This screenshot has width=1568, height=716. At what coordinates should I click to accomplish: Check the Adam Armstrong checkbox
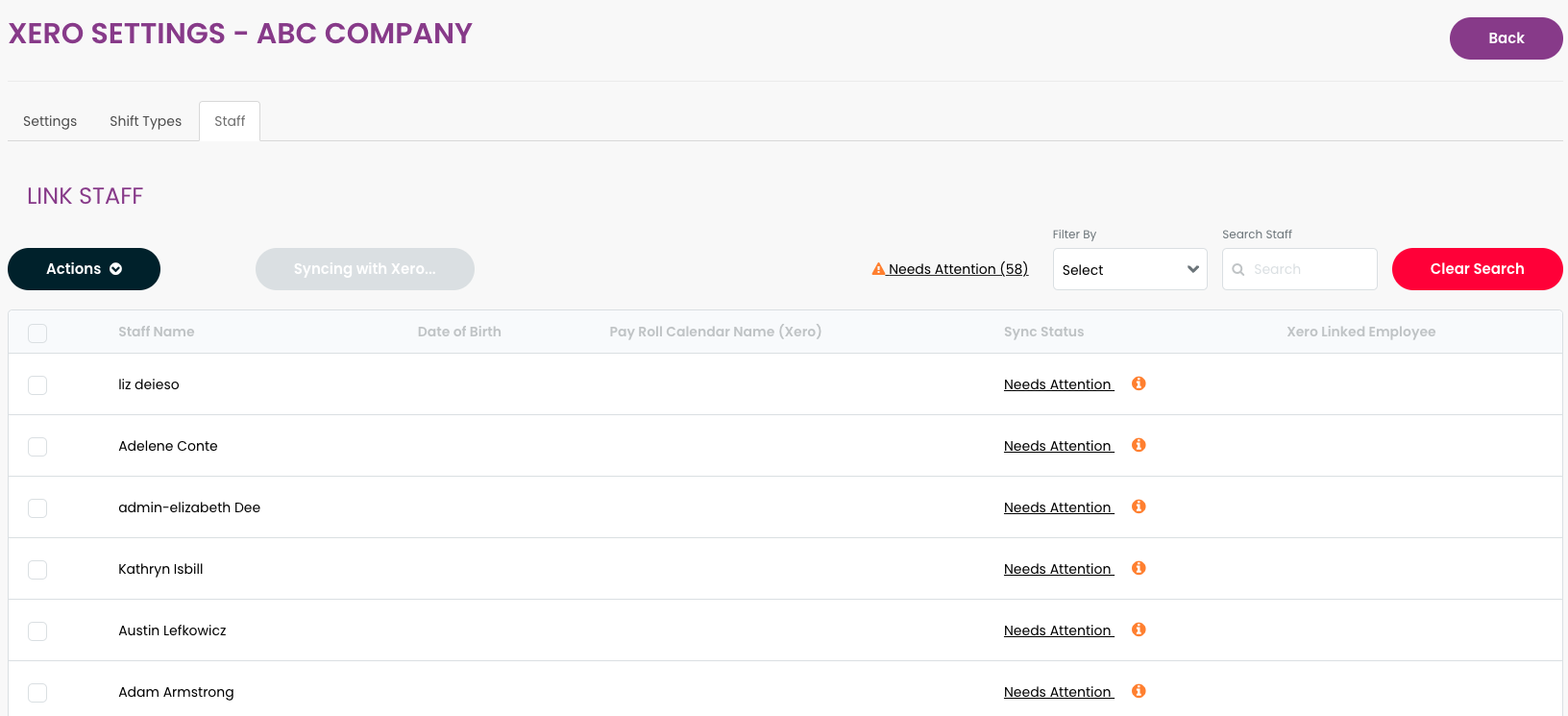click(x=37, y=693)
